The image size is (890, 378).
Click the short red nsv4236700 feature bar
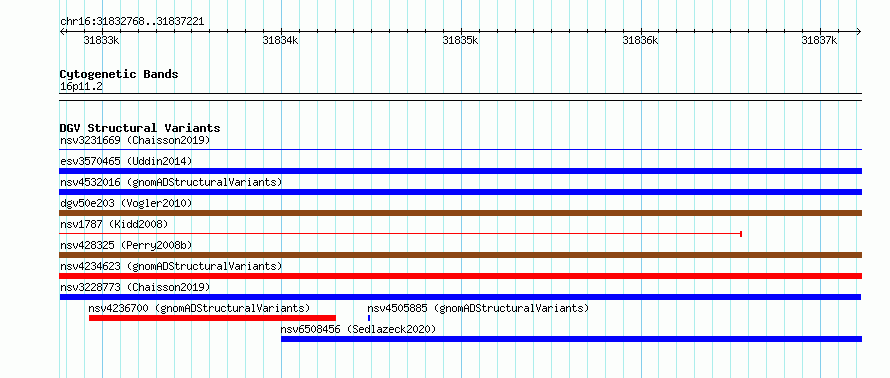tap(212, 318)
